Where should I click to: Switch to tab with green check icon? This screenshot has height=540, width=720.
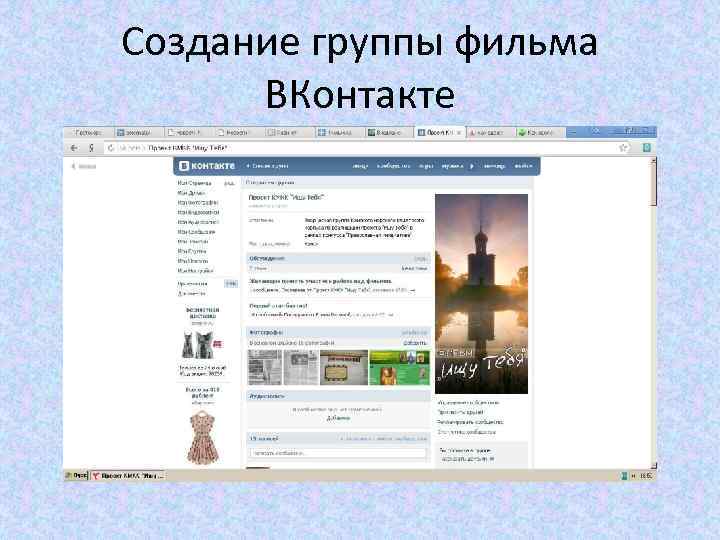pos(539,132)
